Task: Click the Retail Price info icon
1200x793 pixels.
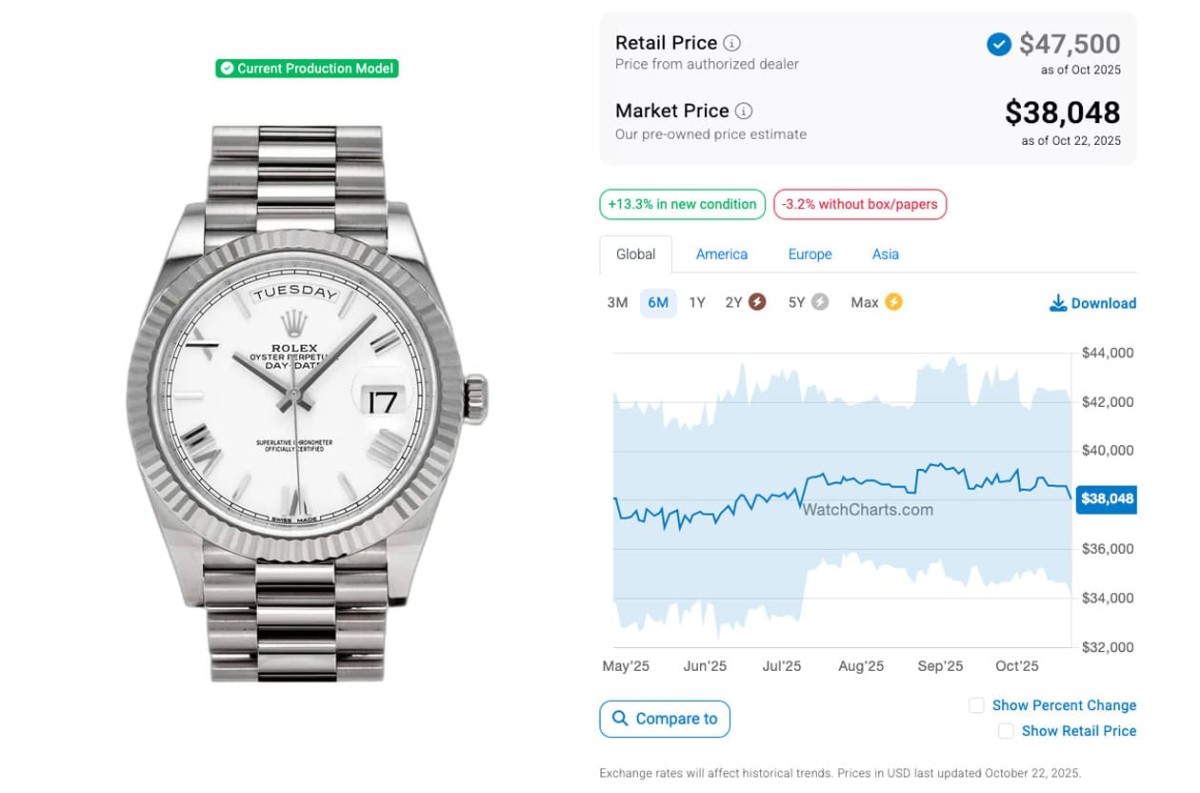Action: [x=732, y=43]
